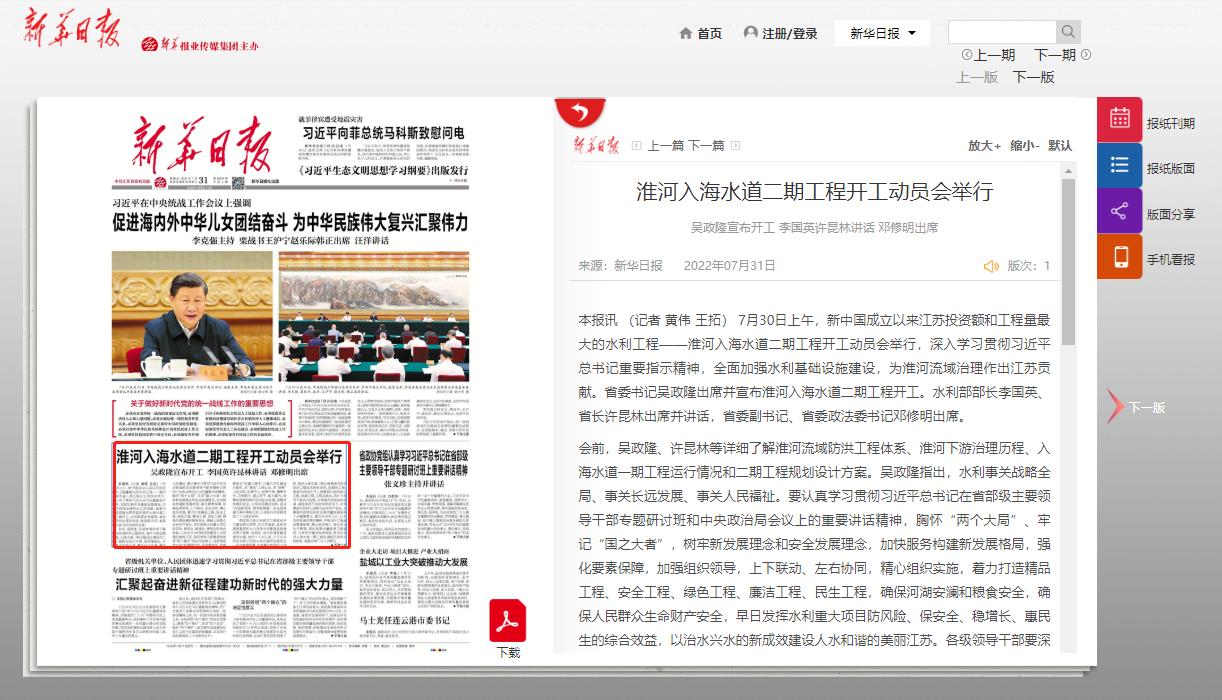Download the page via PDF icon
1222x700 pixels.
point(507,622)
